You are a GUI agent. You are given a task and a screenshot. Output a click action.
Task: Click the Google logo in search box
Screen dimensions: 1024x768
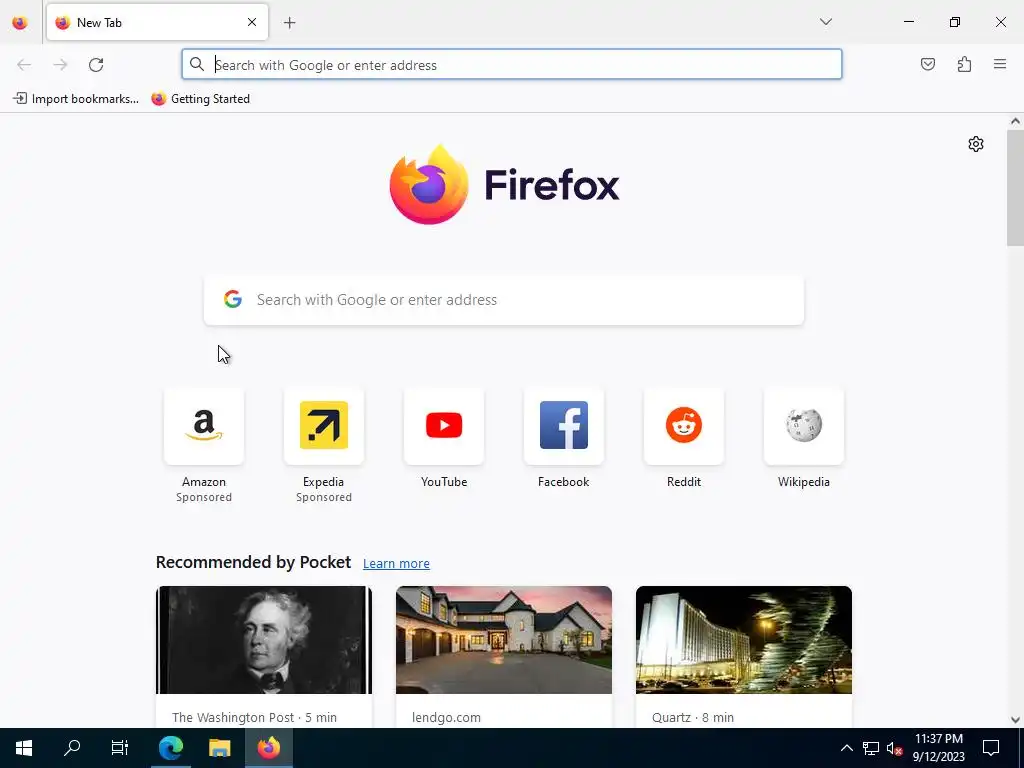[232, 299]
